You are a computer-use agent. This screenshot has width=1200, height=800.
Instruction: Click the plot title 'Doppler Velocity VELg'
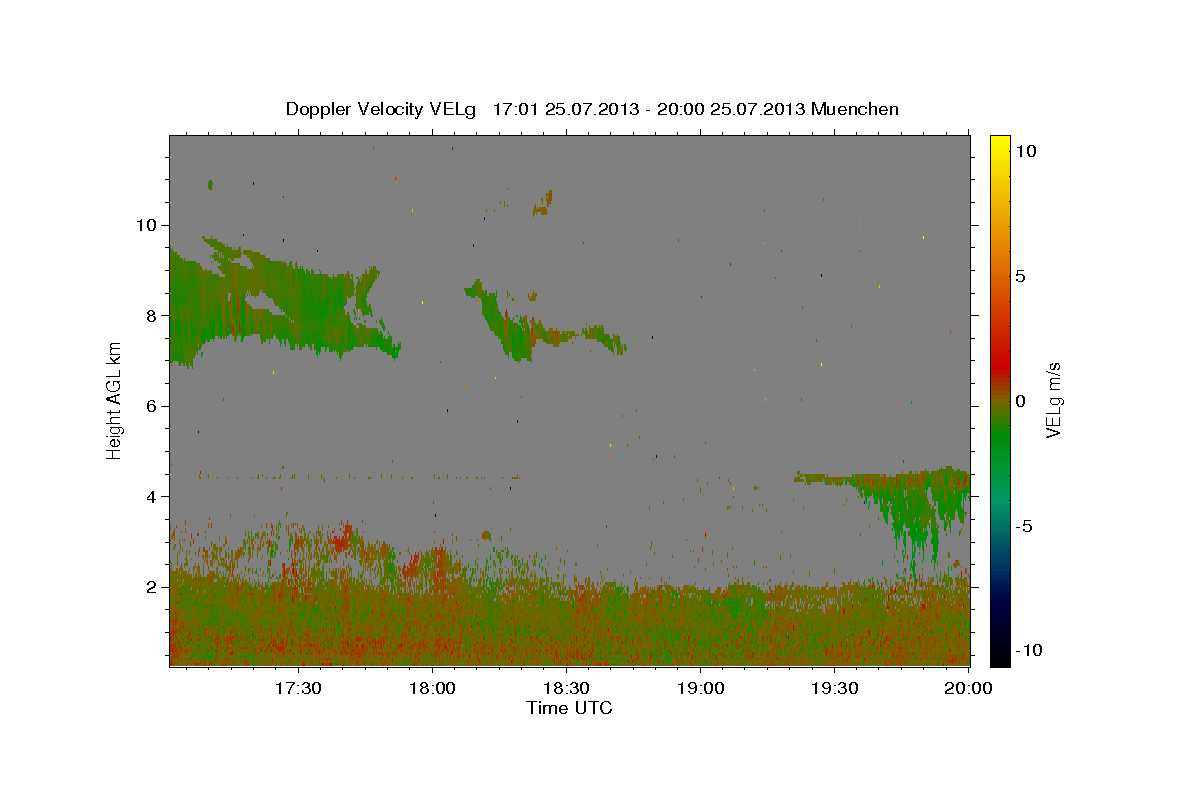[380, 109]
